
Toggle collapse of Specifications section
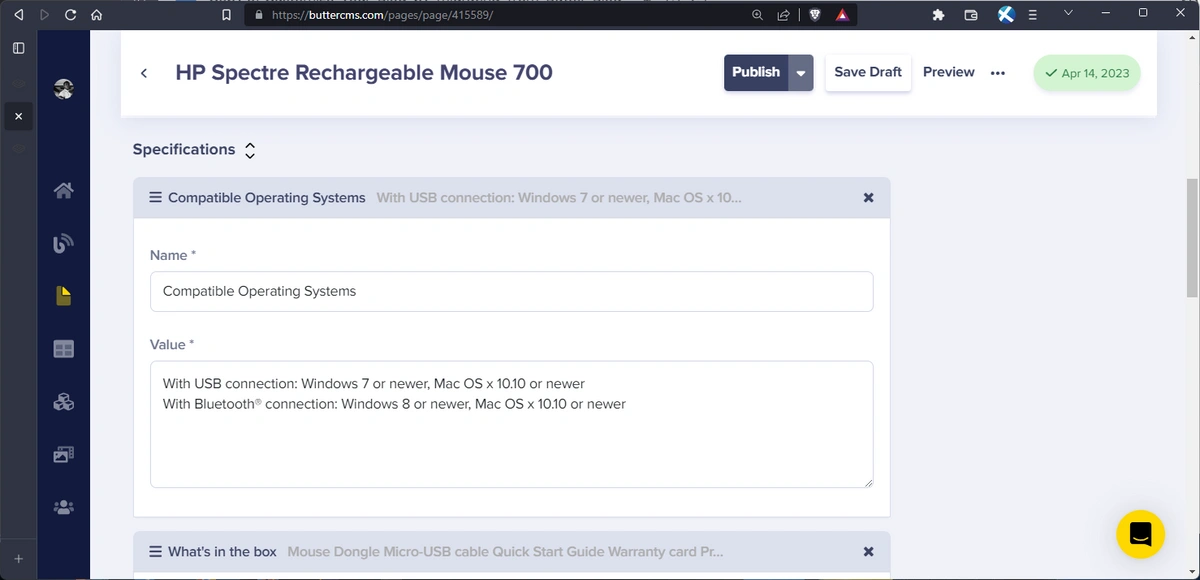[x=250, y=150]
